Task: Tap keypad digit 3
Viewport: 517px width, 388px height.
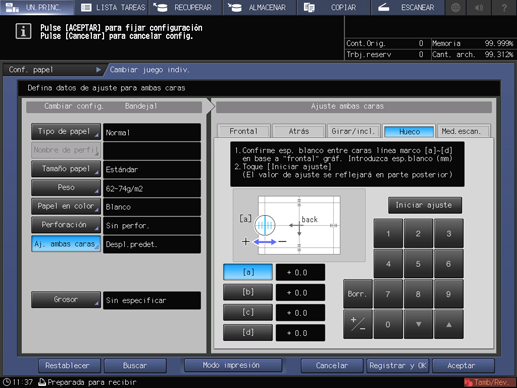Action: point(449,233)
